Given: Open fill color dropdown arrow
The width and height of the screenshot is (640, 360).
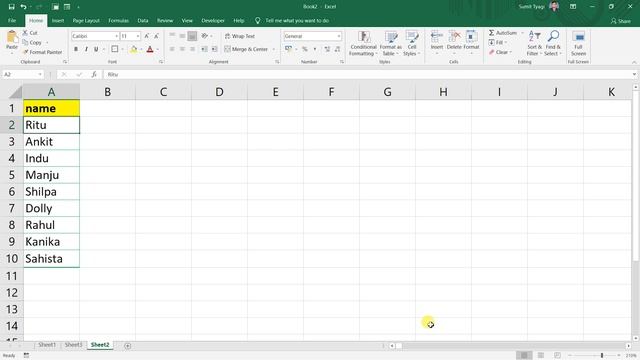Looking at the screenshot, I should (x=141, y=49).
